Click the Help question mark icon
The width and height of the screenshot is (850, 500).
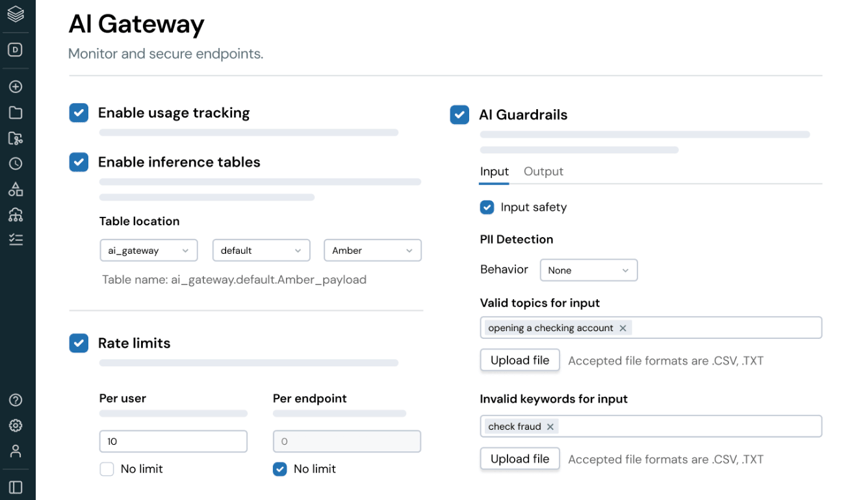[16, 400]
